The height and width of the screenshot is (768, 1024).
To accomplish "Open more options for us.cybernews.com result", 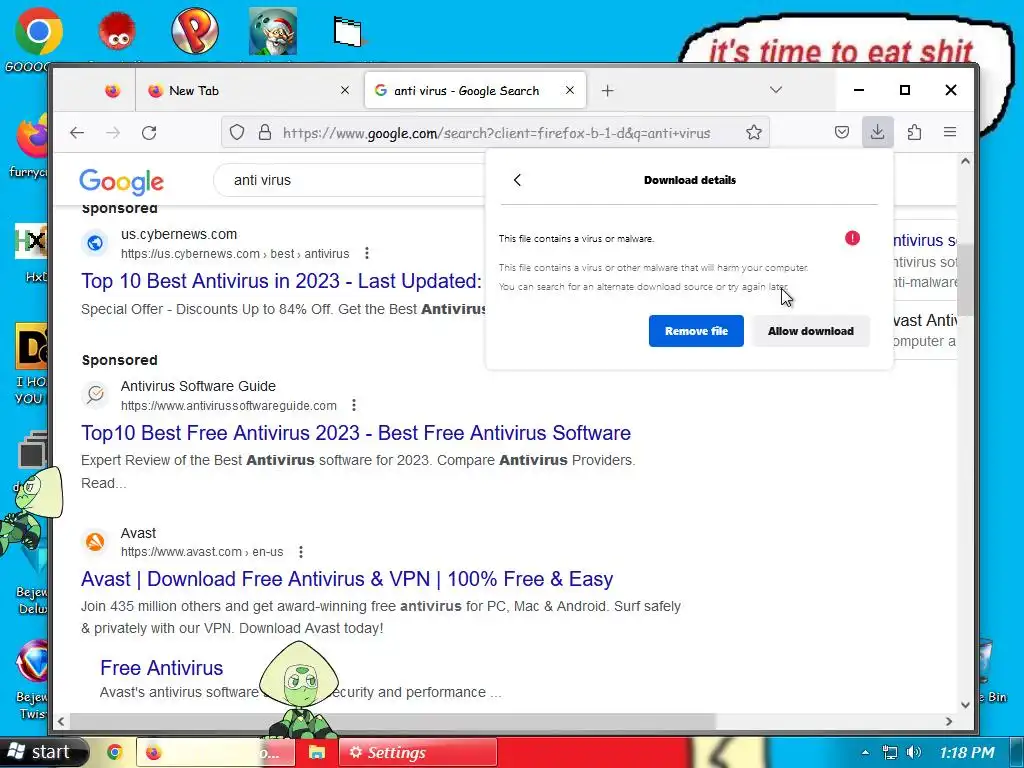I will click(x=367, y=253).
